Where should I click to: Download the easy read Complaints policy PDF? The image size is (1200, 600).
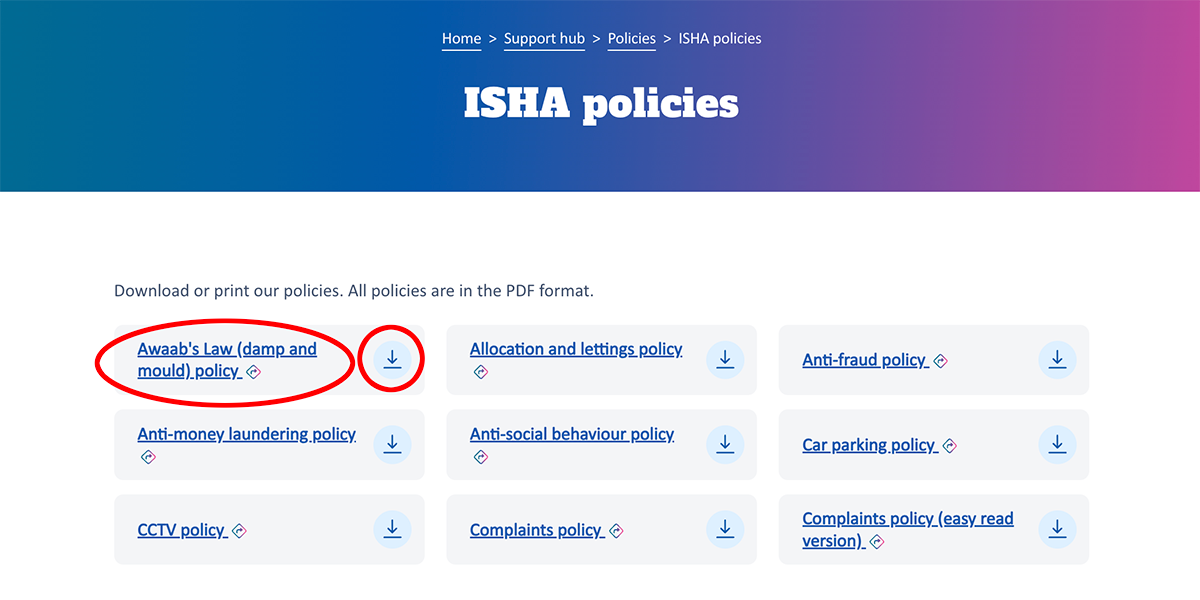(x=1057, y=529)
